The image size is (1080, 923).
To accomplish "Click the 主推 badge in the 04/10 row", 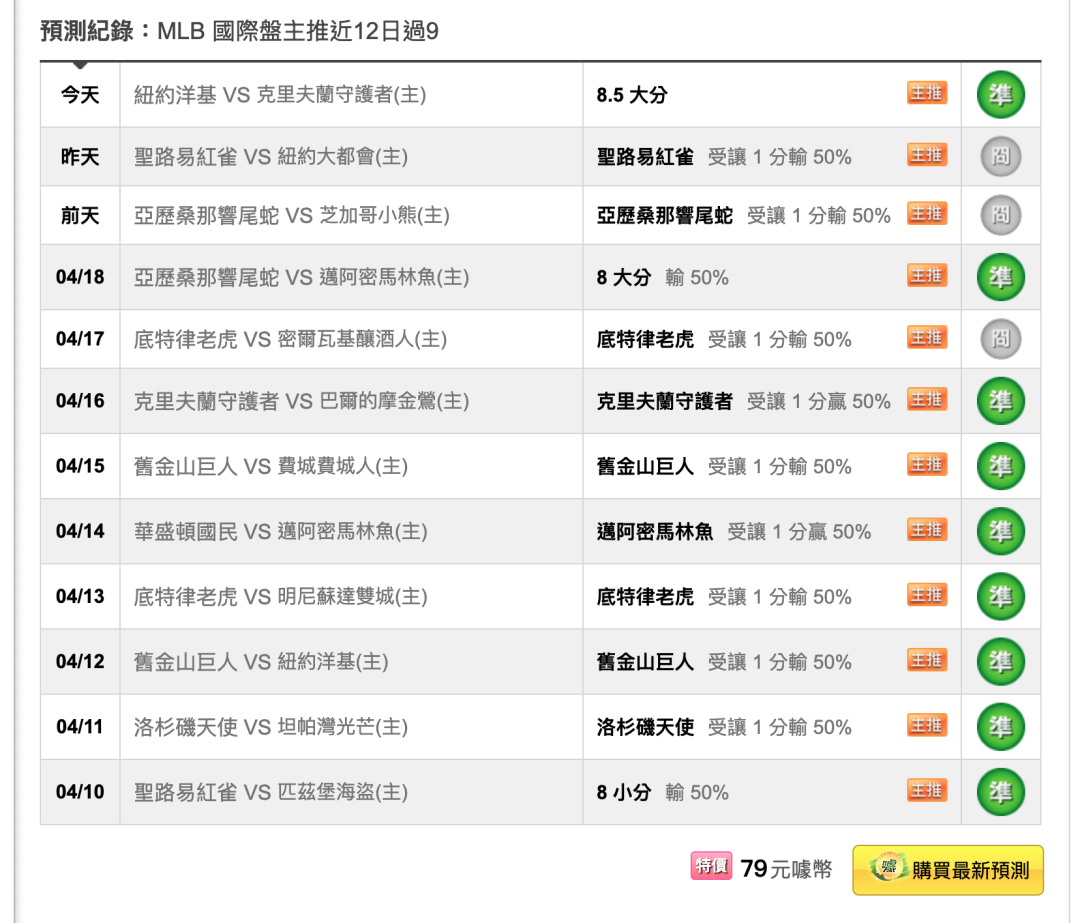I will point(927,790).
